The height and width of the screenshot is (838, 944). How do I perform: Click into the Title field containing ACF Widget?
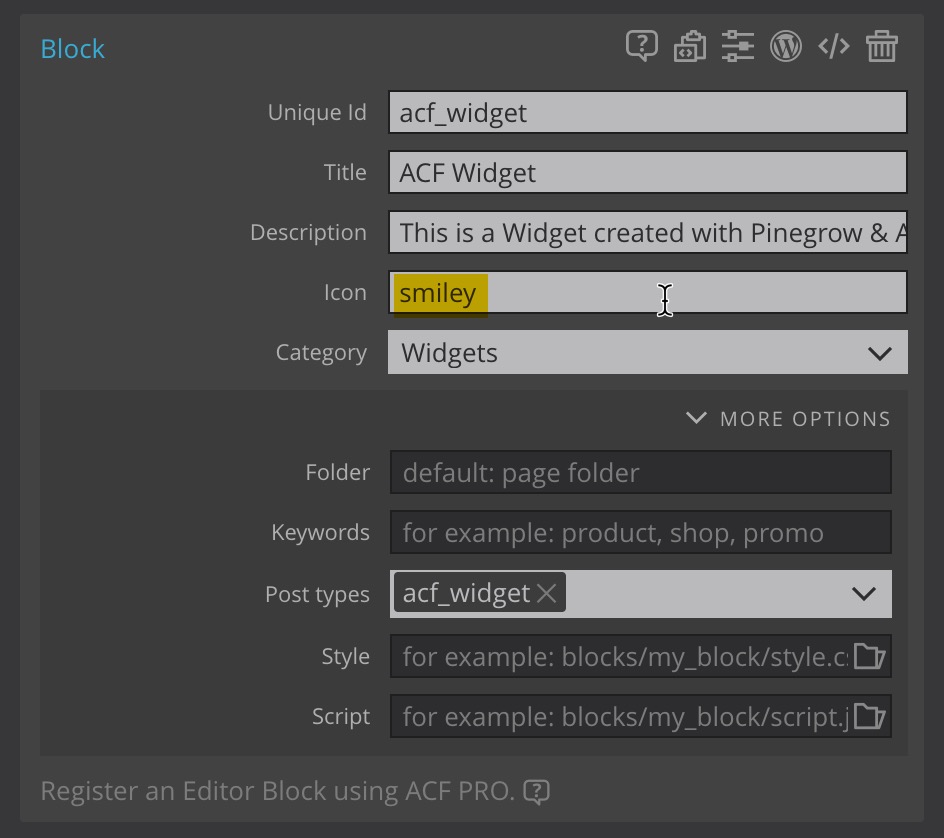[x=648, y=172]
